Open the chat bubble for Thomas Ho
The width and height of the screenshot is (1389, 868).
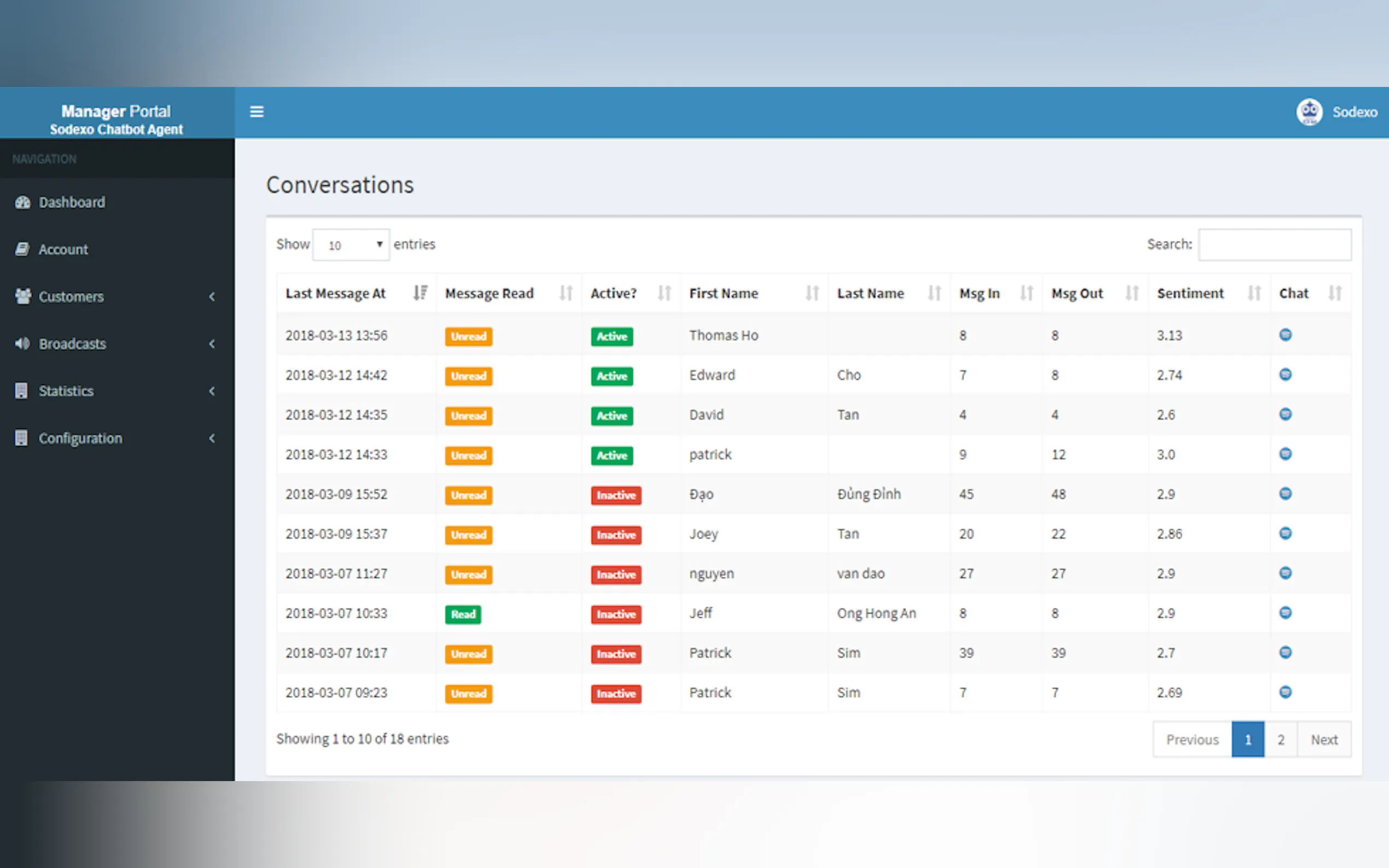pyautogui.click(x=1286, y=335)
